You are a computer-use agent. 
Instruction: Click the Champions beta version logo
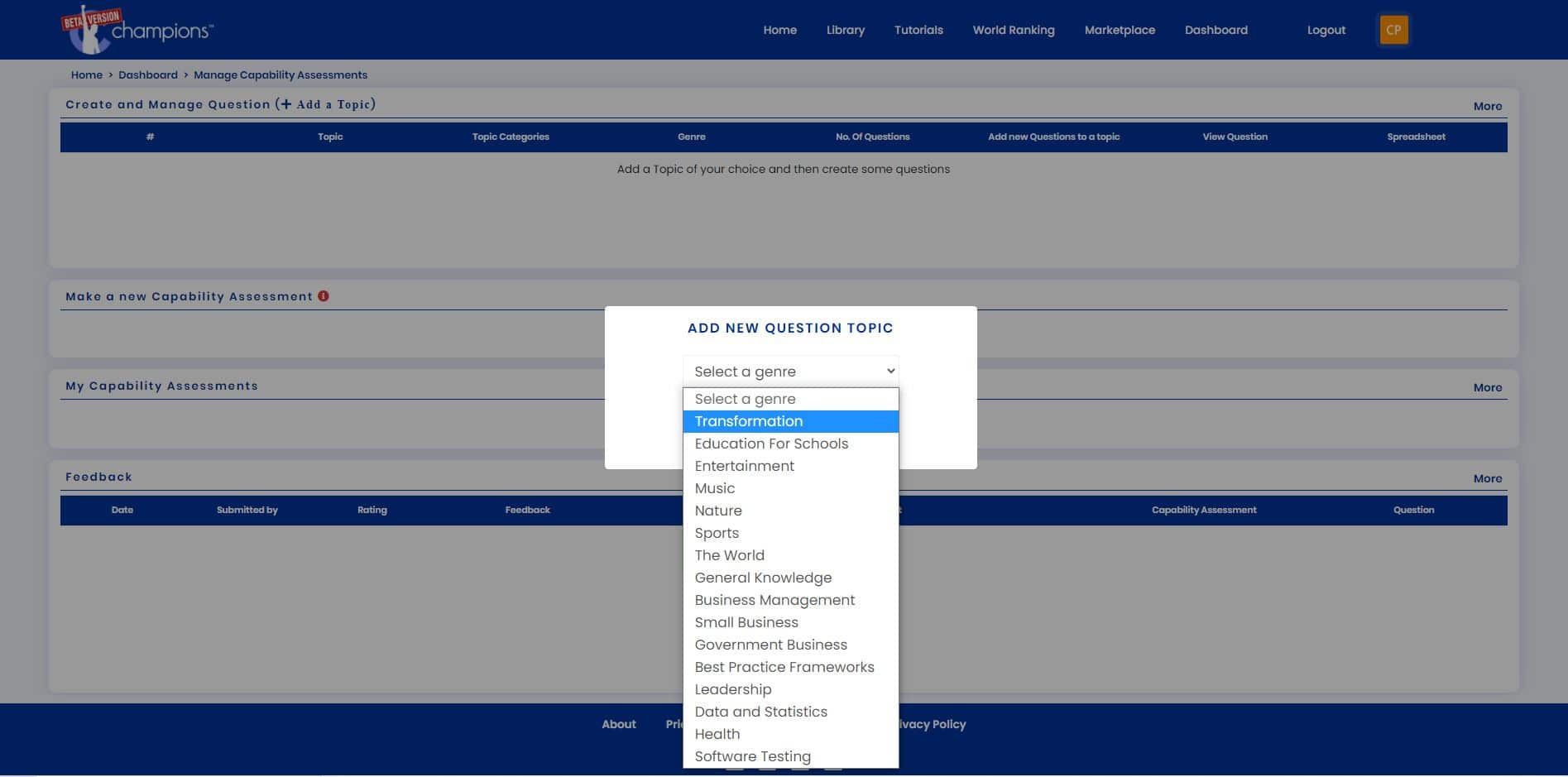click(x=137, y=30)
